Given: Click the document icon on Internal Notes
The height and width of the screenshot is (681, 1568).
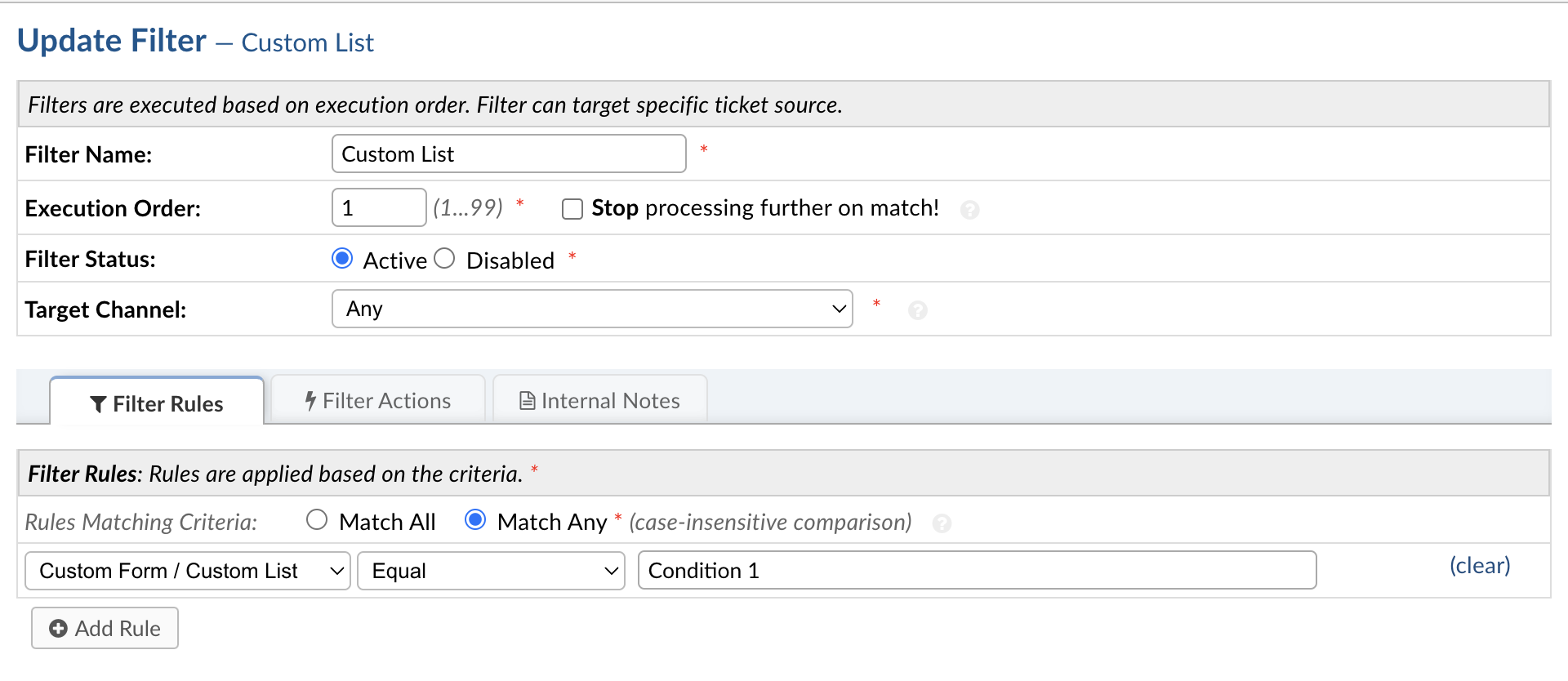Looking at the screenshot, I should [528, 401].
